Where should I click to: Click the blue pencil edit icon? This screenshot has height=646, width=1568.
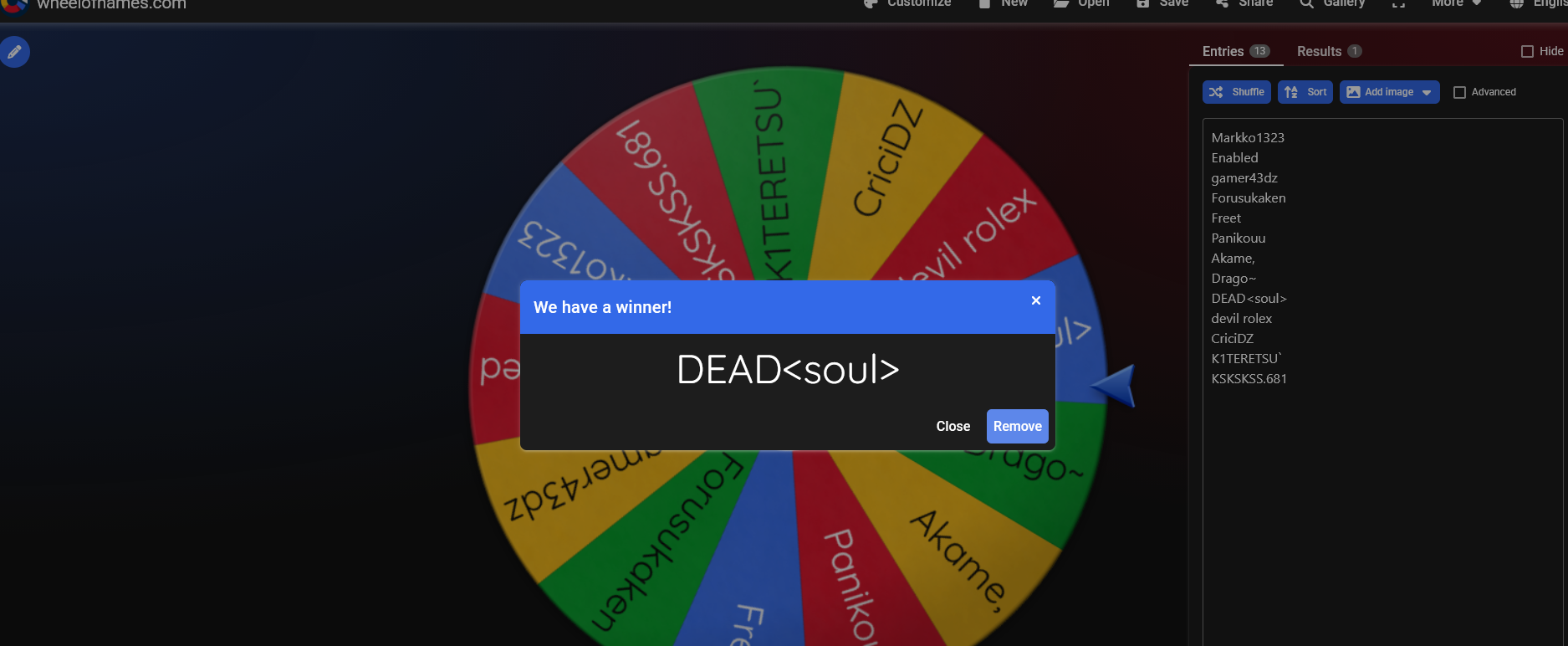[14, 52]
